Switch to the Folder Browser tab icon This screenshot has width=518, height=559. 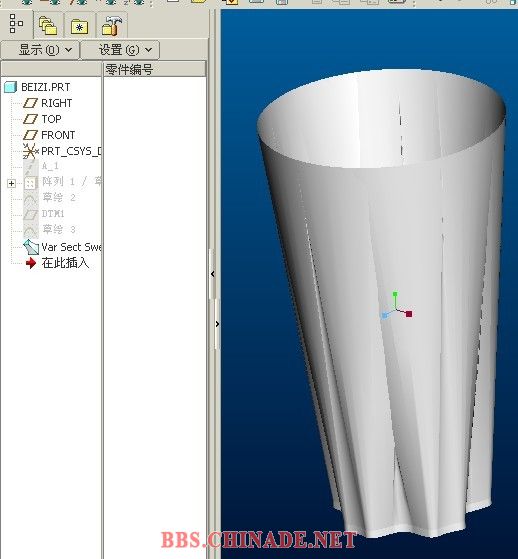[48, 26]
